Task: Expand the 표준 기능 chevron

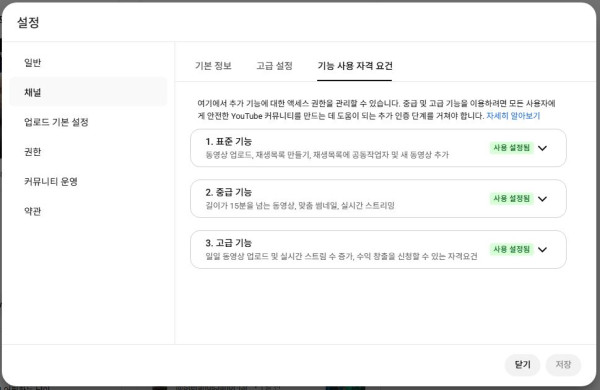Action: point(542,148)
